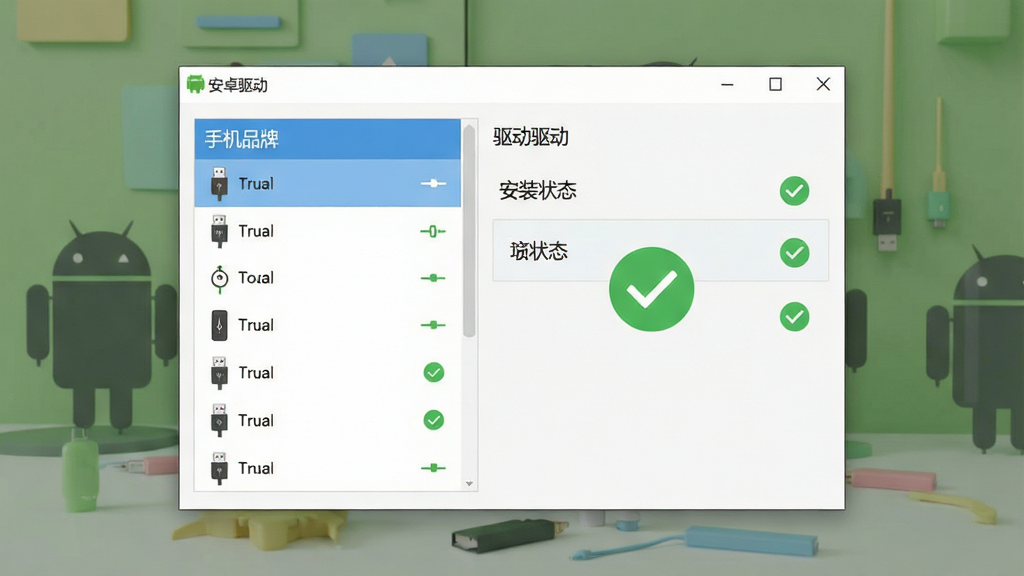Image resolution: width=1024 pixels, height=576 pixels.
Task: Click the down arrow of the brand list scrollbar
Action: click(x=469, y=484)
